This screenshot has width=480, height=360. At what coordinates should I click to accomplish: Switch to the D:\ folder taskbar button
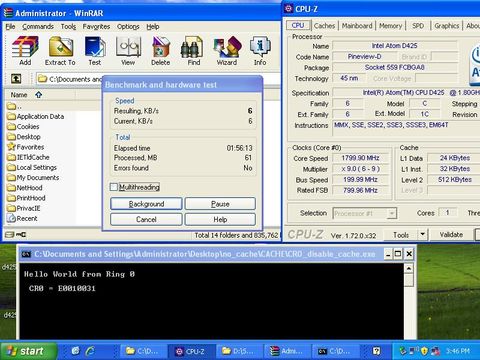tap(238, 351)
